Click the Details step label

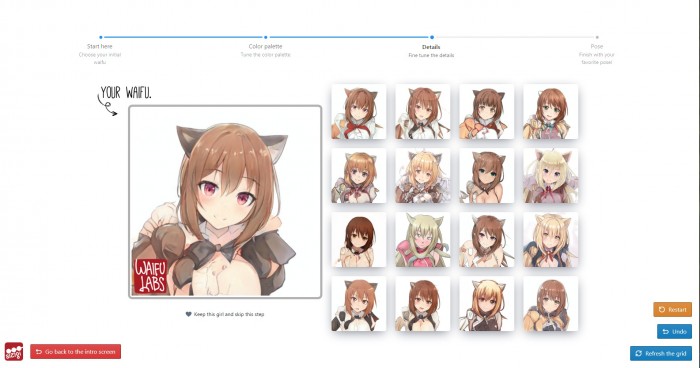431,47
